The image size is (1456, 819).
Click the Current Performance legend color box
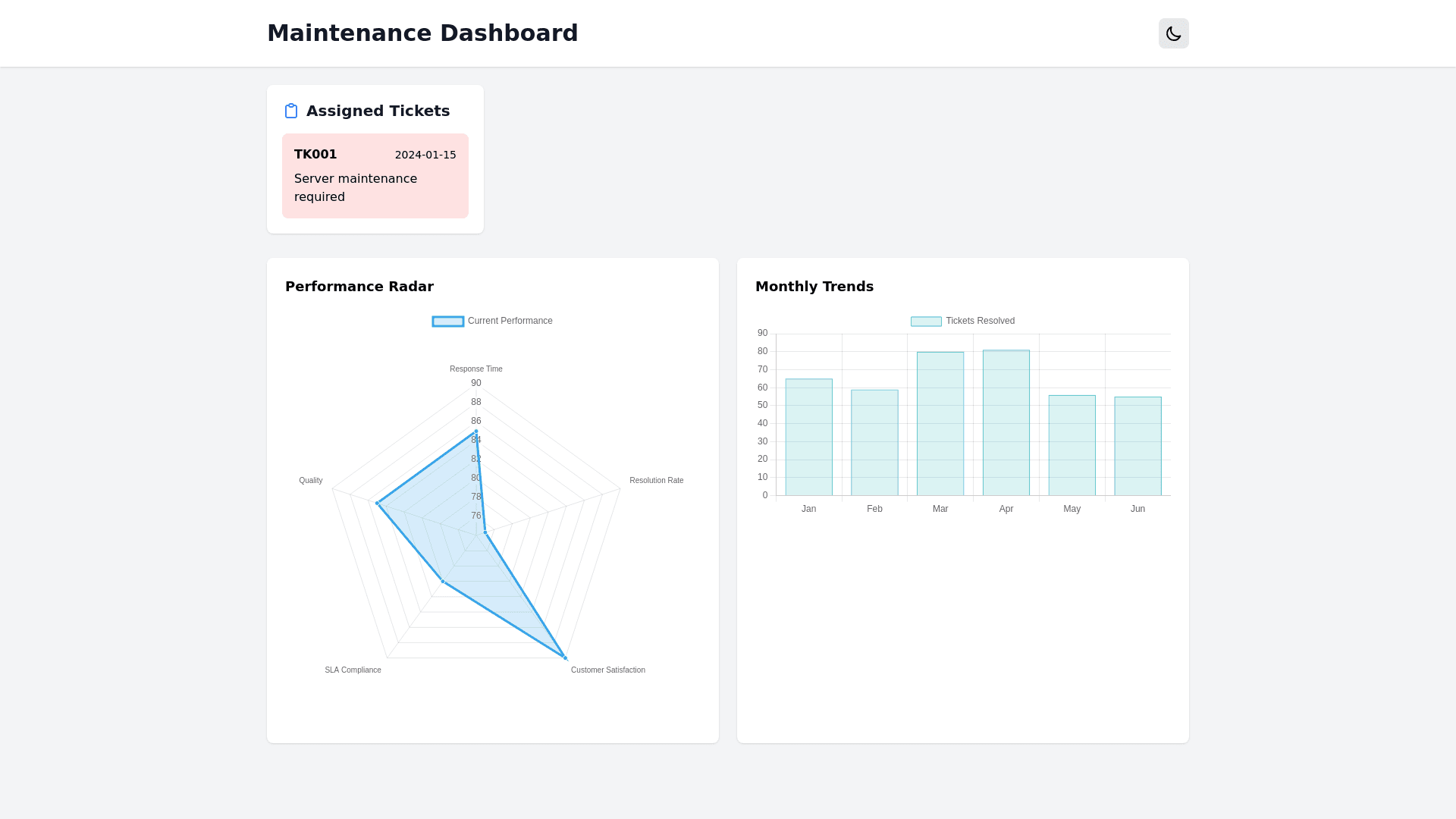click(447, 322)
